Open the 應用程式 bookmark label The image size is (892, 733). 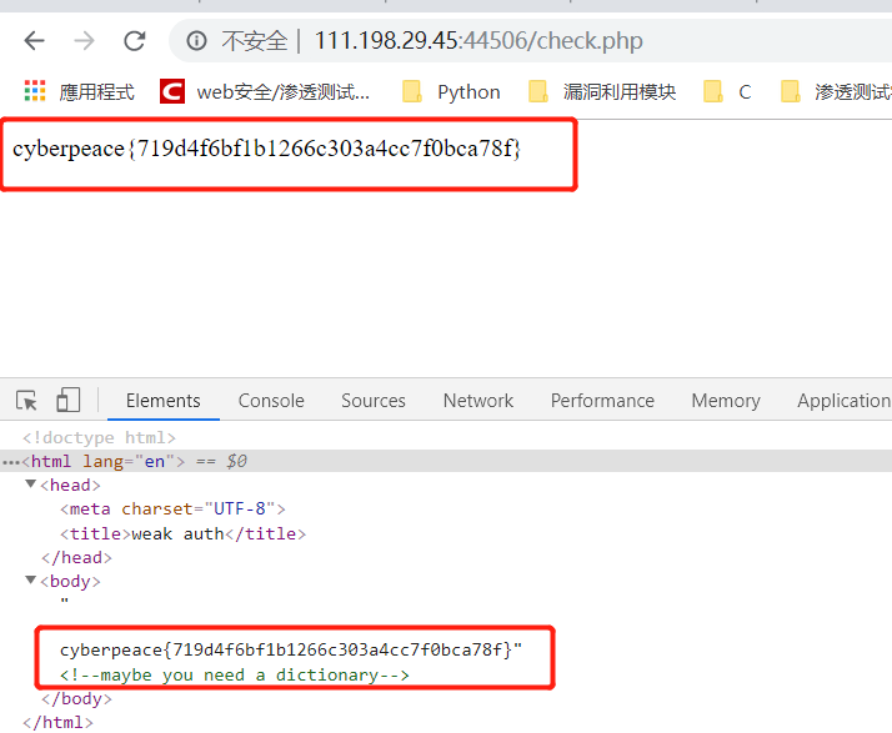(97, 92)
